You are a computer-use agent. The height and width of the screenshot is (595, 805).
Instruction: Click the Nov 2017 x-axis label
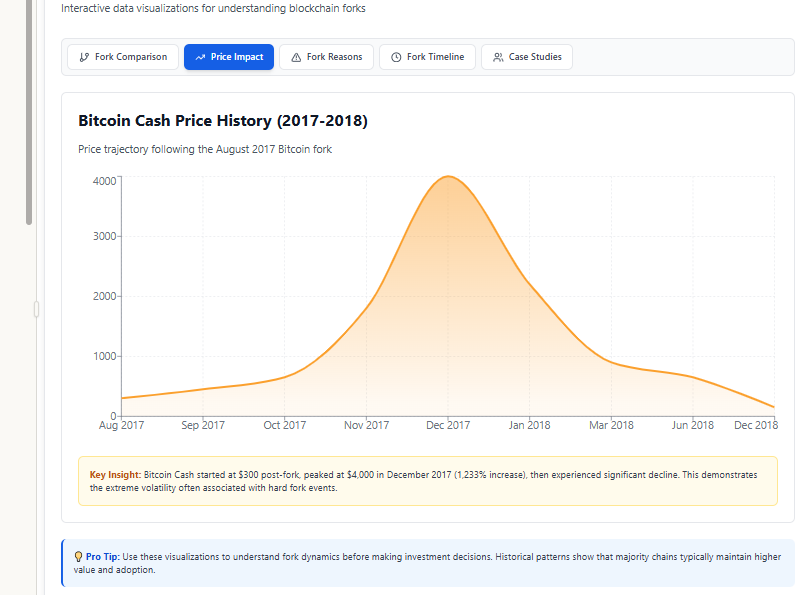pos(366,425)
